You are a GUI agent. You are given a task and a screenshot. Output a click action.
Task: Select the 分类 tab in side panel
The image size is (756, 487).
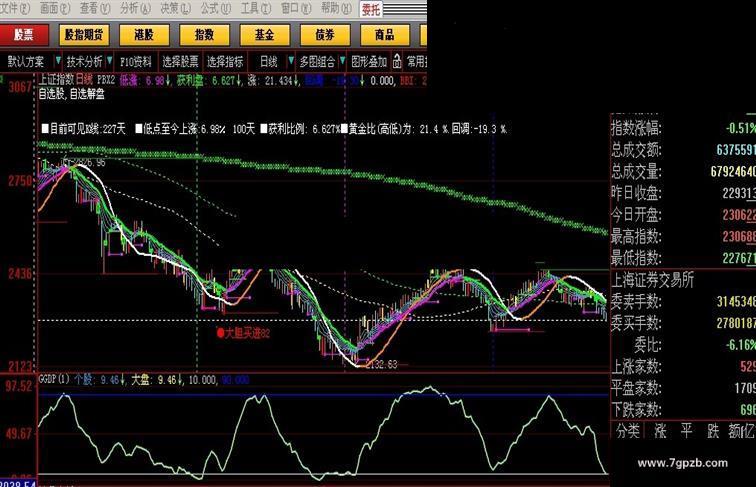pos(628,431)
